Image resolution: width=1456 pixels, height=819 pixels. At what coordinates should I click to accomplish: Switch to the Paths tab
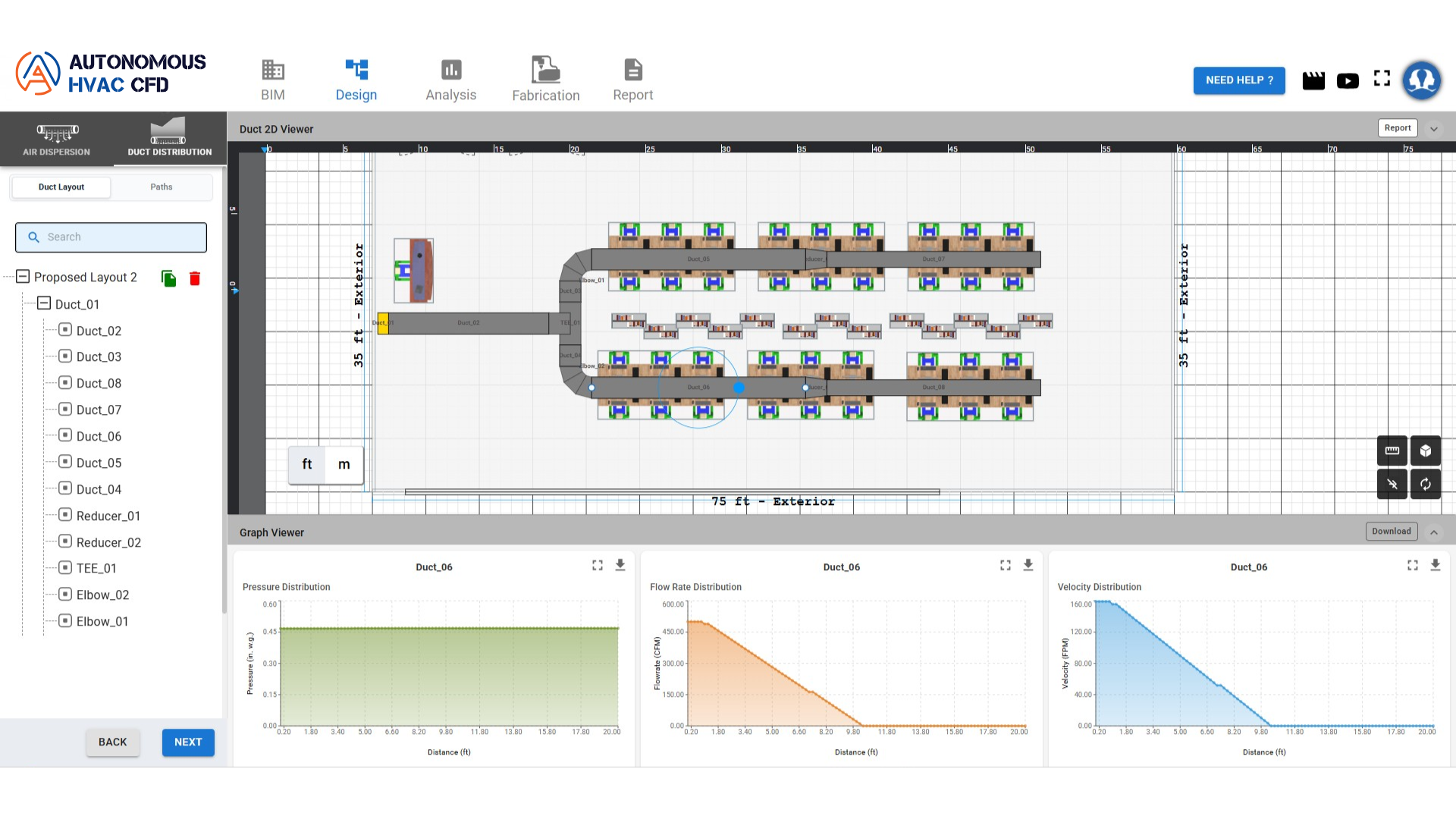161,187
